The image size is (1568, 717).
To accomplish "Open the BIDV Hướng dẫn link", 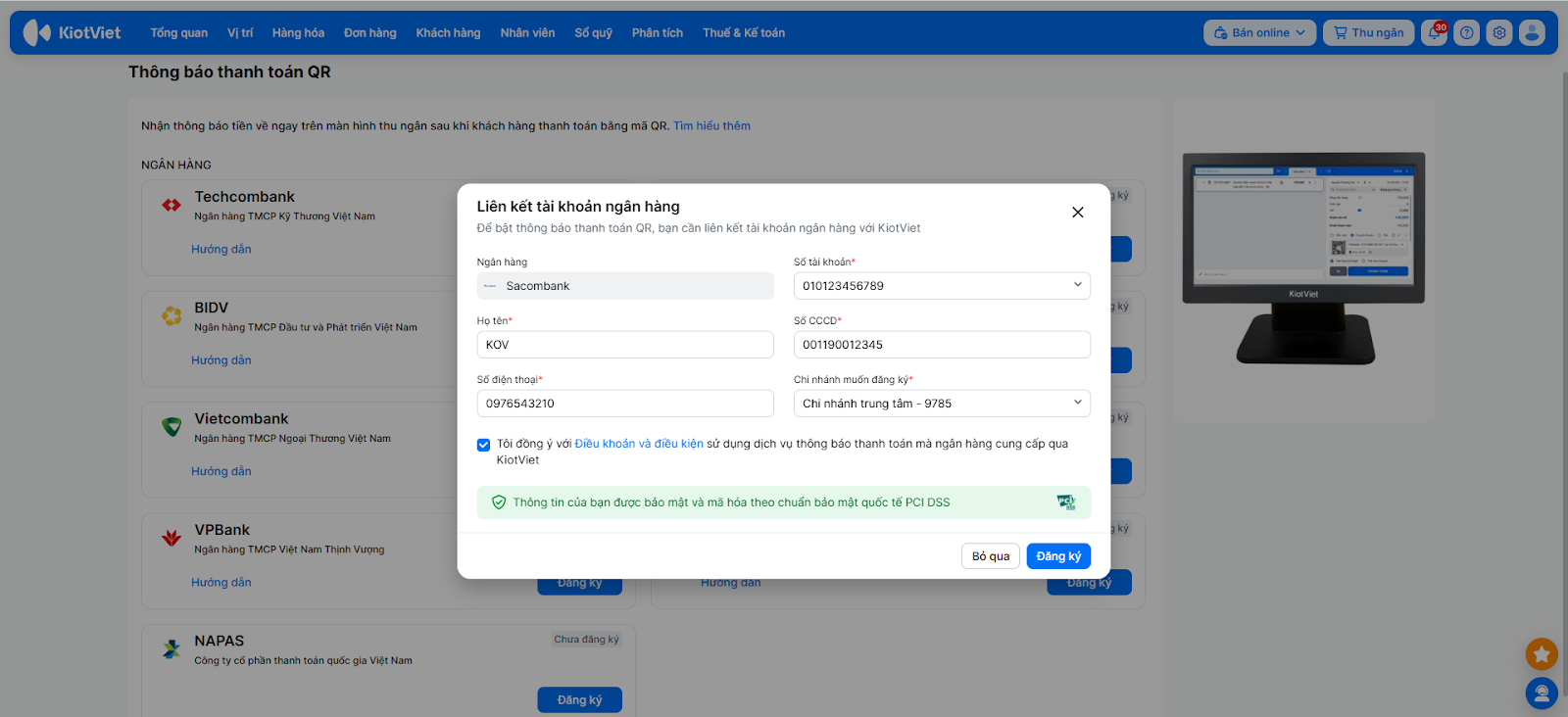I will (221, 359).
